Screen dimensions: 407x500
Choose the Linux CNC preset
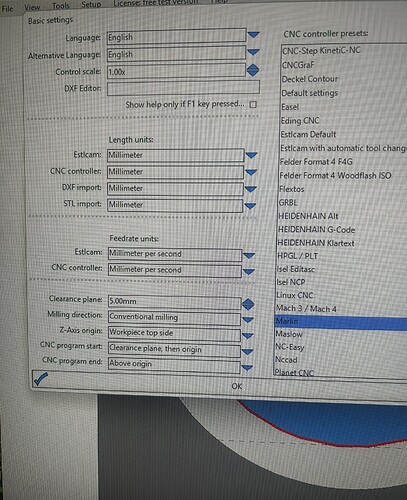coord(295,295)
